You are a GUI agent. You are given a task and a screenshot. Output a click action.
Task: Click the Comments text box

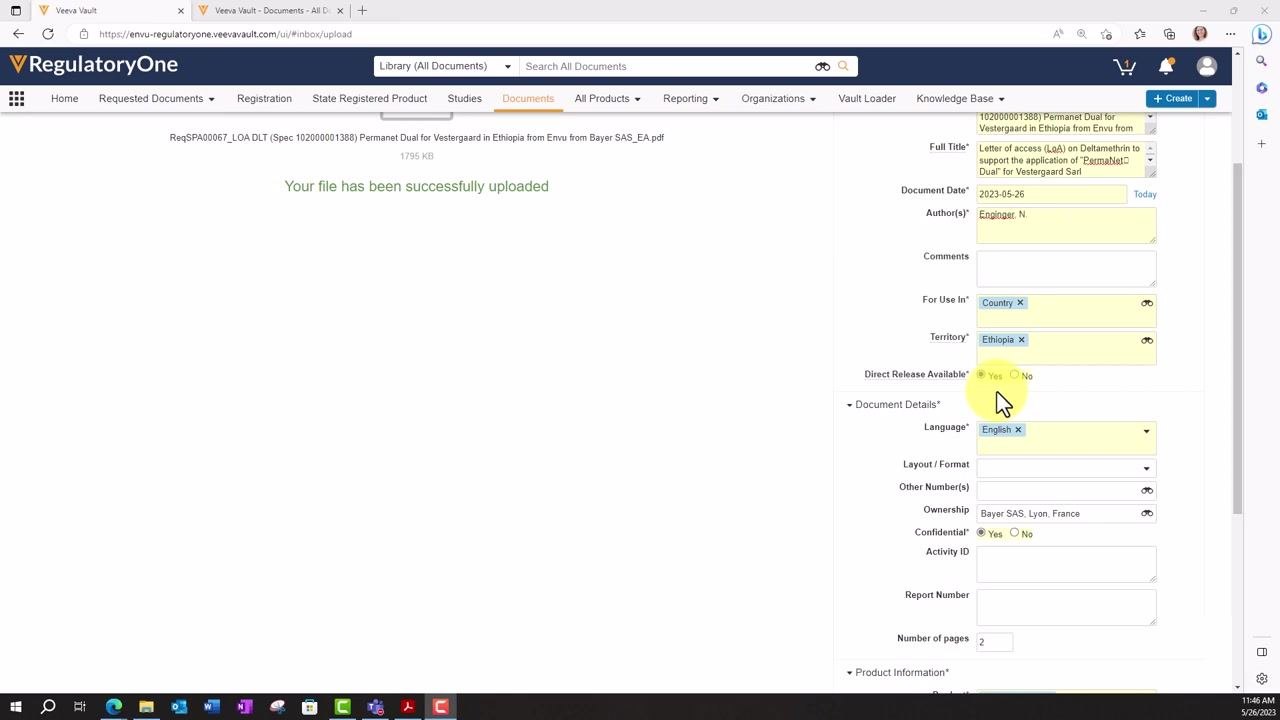pyautogui.click(x=1066, y=268)
